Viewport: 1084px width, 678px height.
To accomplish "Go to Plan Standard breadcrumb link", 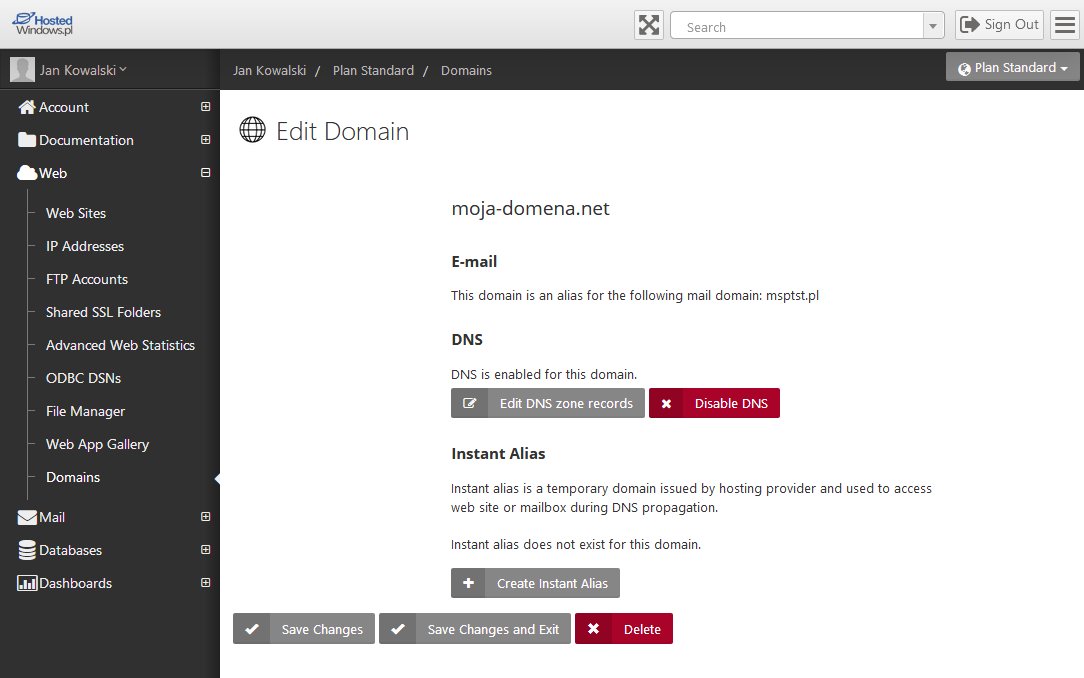I will click(373, 70).
